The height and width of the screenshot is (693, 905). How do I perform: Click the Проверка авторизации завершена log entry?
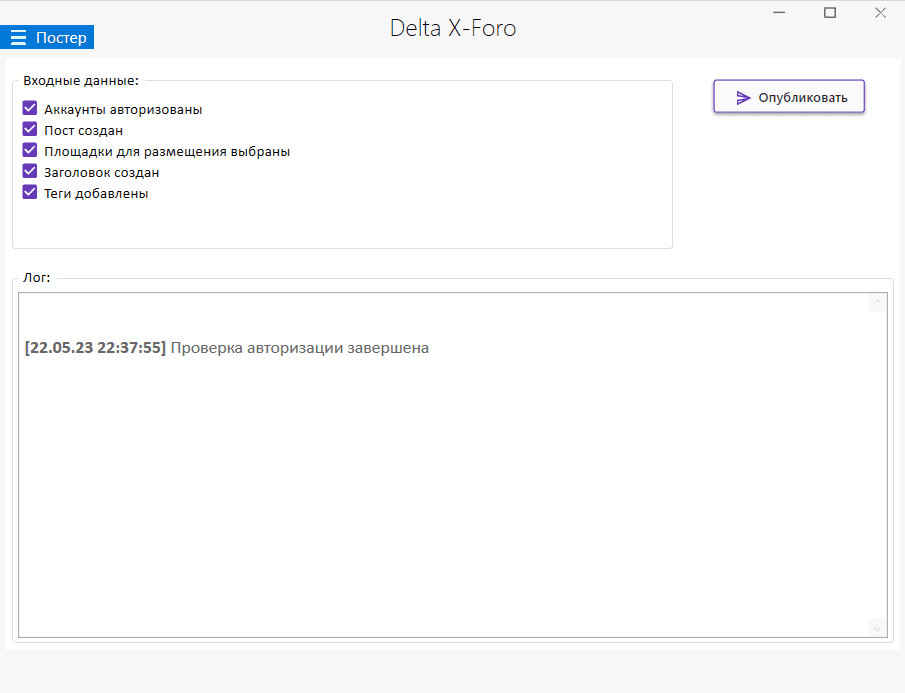point(299,348)
